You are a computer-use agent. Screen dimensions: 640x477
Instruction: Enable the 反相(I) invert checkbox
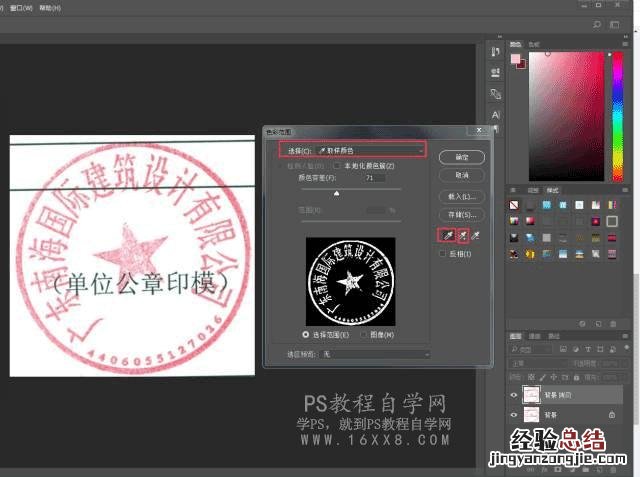443,254
